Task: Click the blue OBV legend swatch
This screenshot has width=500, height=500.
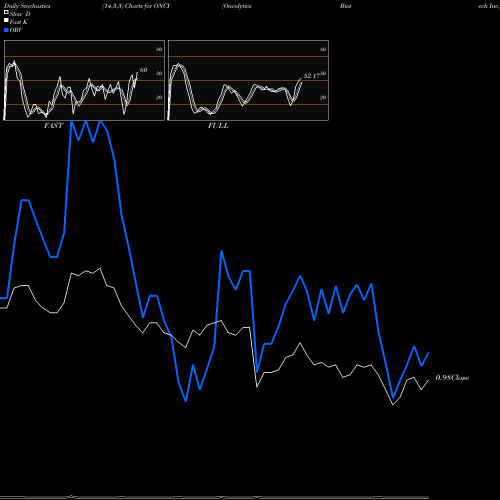Action: point(6,30)
